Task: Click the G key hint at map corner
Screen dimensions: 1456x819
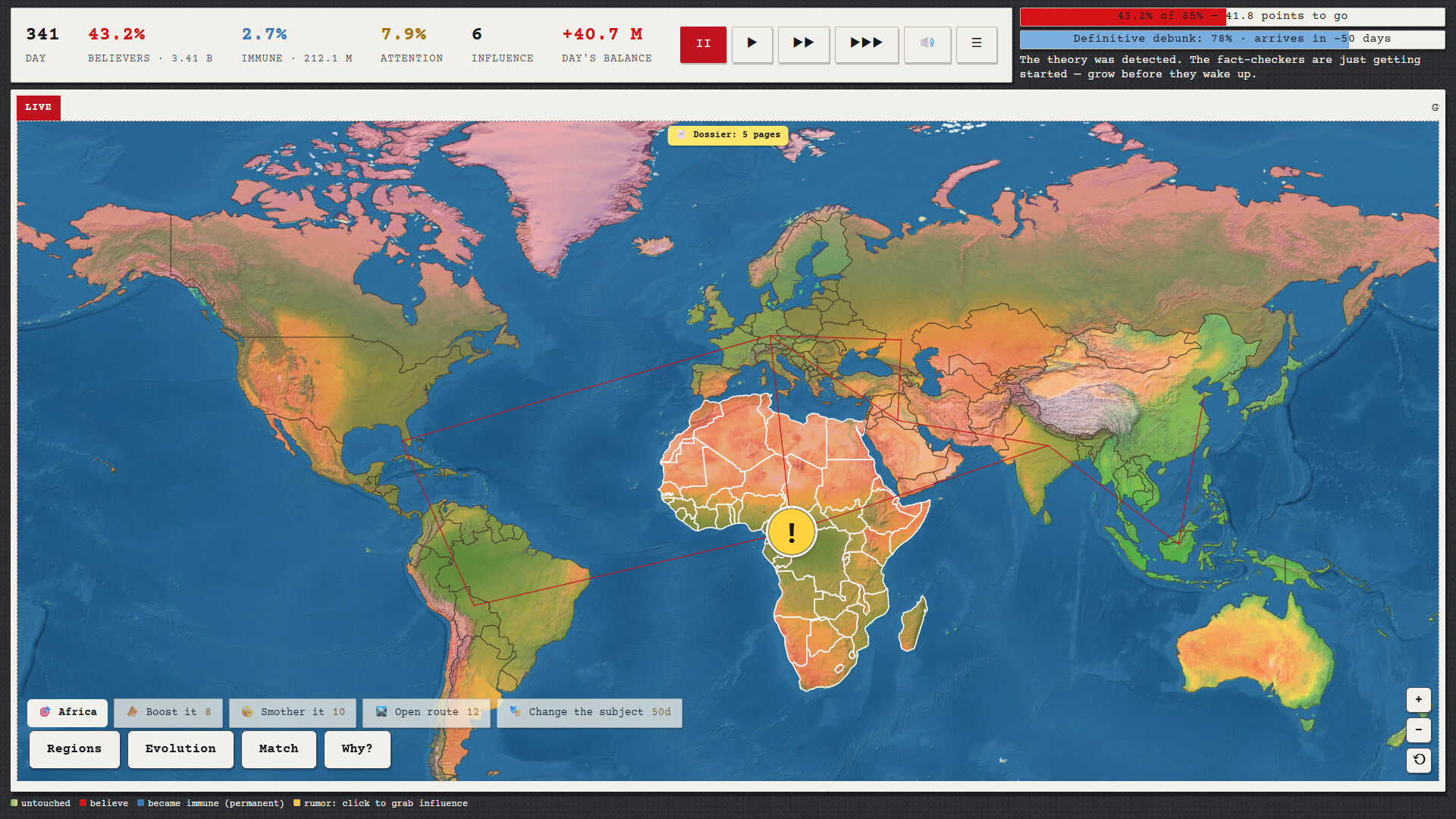Action: (1435, 108)
